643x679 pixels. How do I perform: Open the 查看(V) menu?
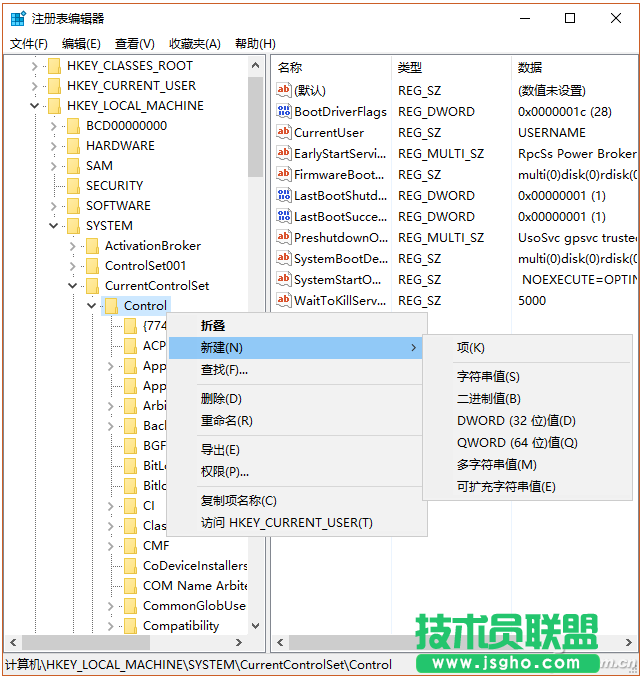(x=135, y=44)
